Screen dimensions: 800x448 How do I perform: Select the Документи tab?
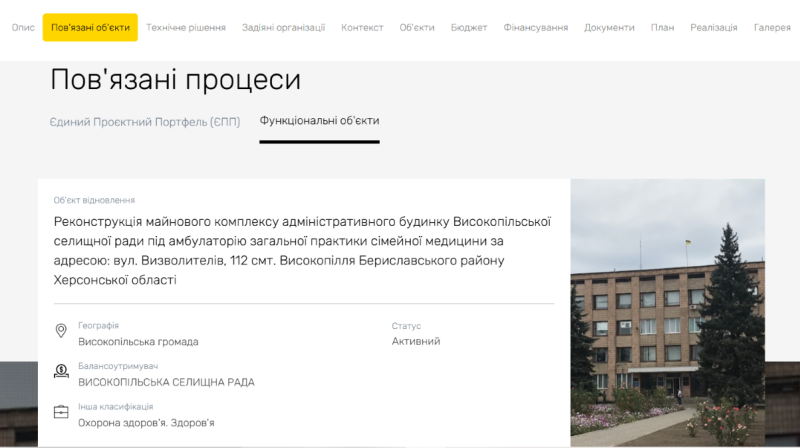(609, 28)
